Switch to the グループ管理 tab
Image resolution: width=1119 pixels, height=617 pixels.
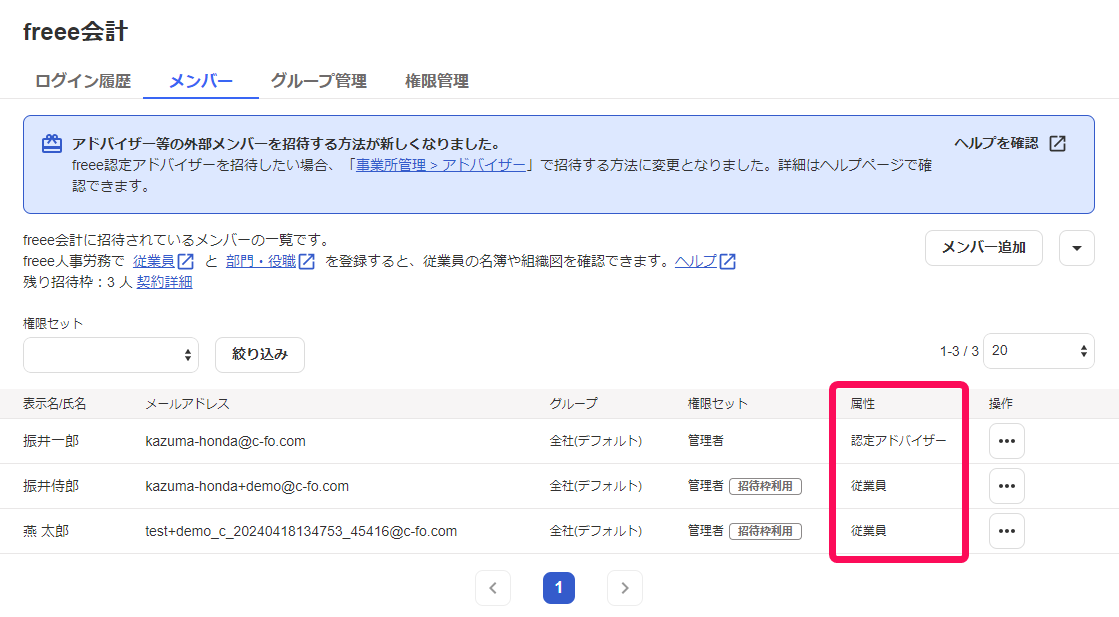(x=318, y=81)
